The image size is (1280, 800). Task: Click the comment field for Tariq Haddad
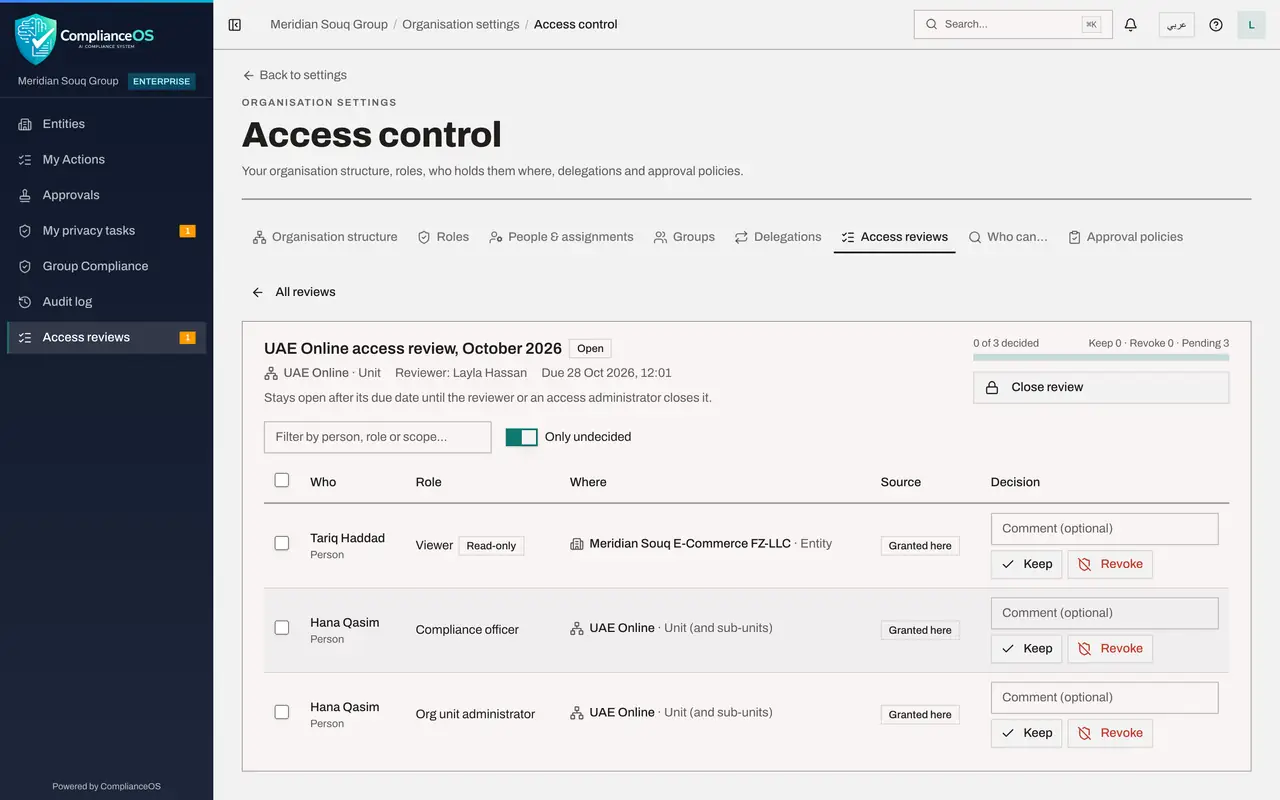(1105, 529)
